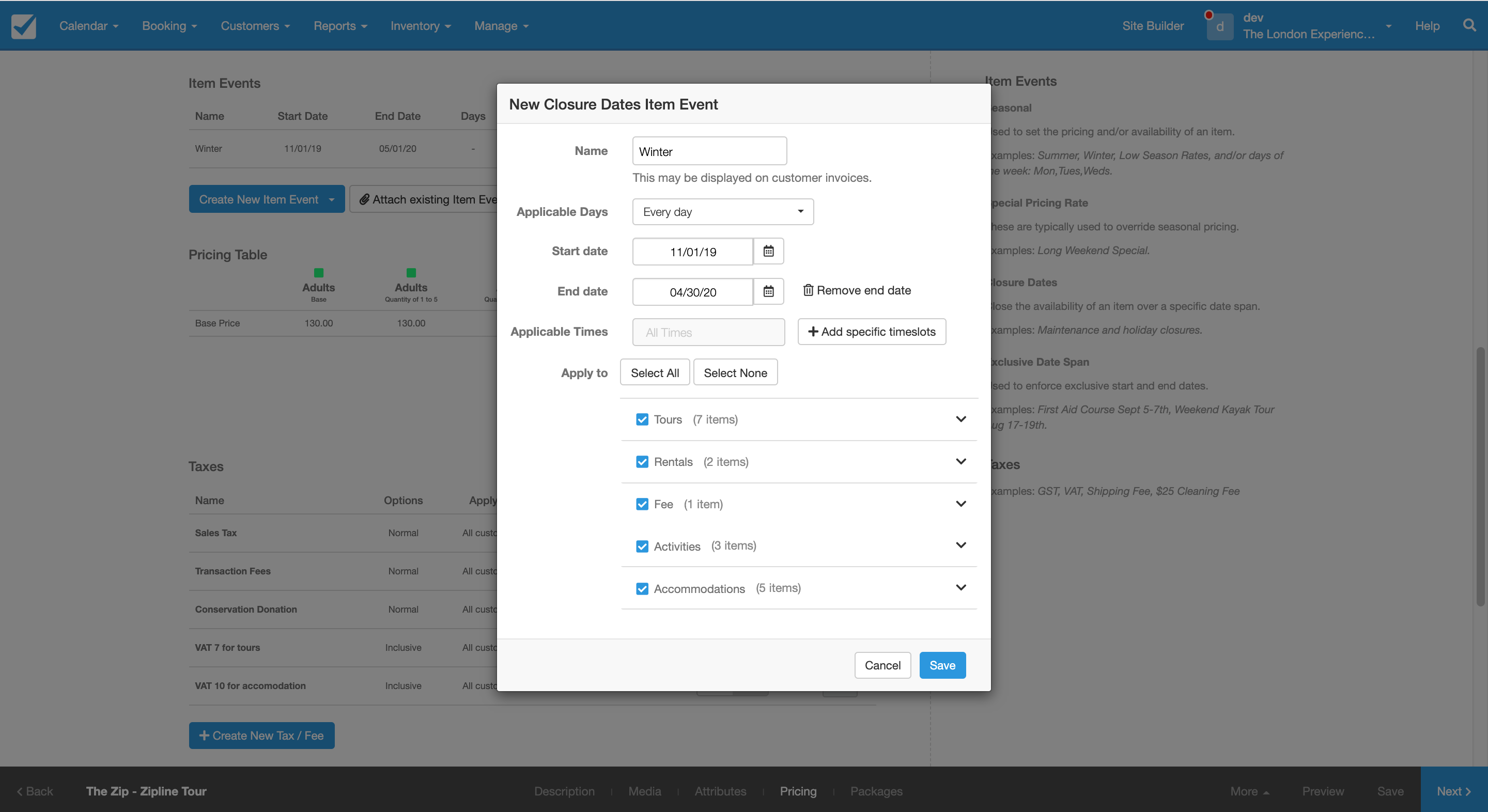Click the calendar icon next to End date
This screenshot has height=812, width=1488.
[x=768, y=292]
